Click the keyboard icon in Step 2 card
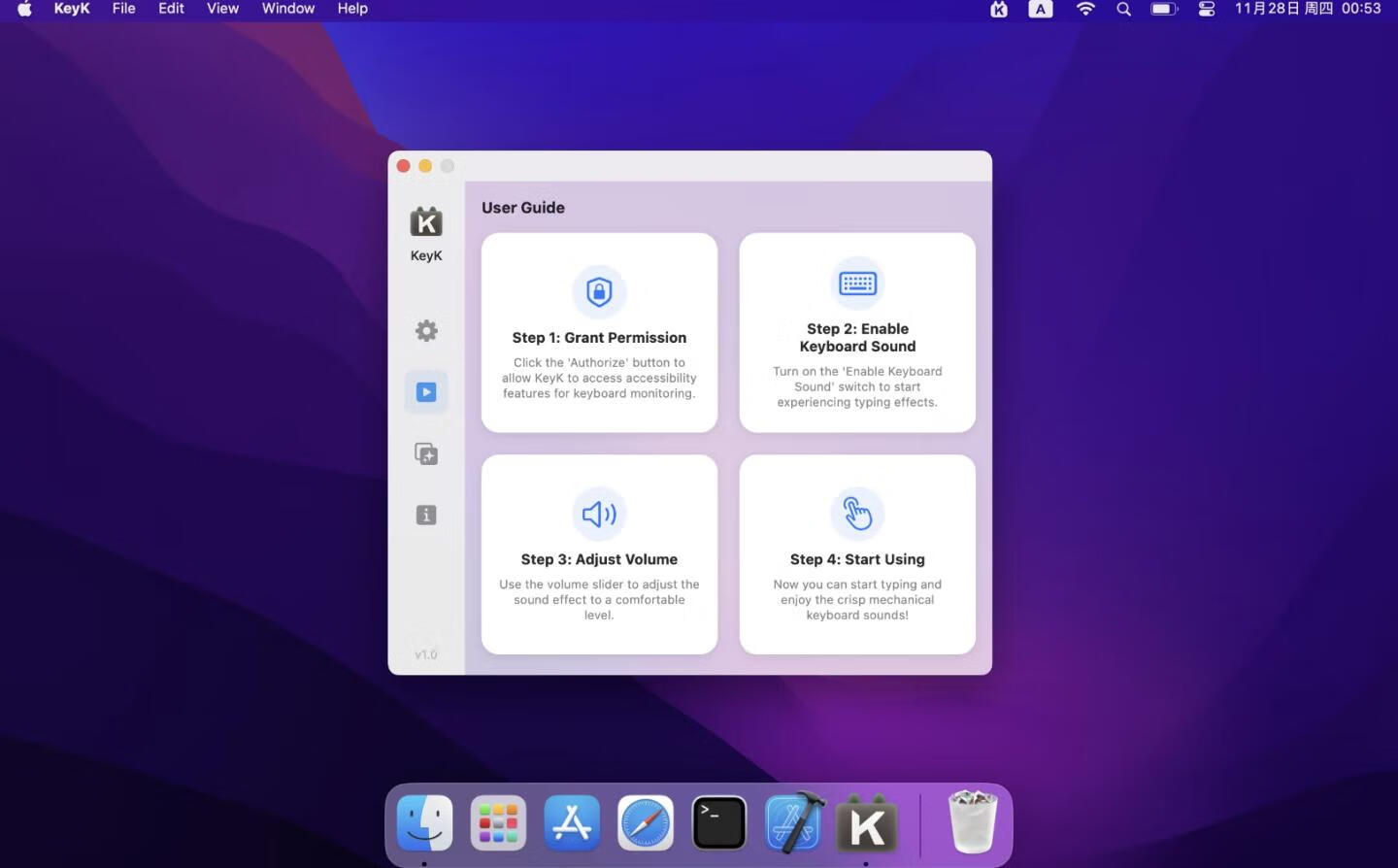Screen dimensions: 1398x868 [857, 284]
